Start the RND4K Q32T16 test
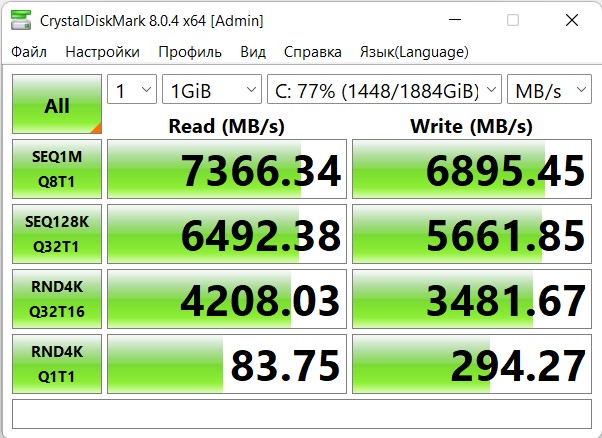Viewport: 602px width, 438px height. pyautogui.click(x=57, y=299)
